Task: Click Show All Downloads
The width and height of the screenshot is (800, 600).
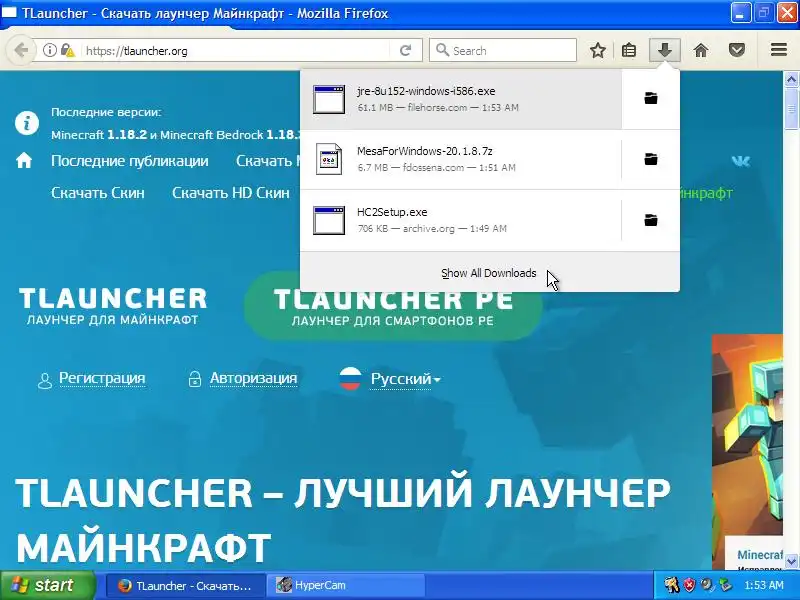Action: [x=489, y=273]
